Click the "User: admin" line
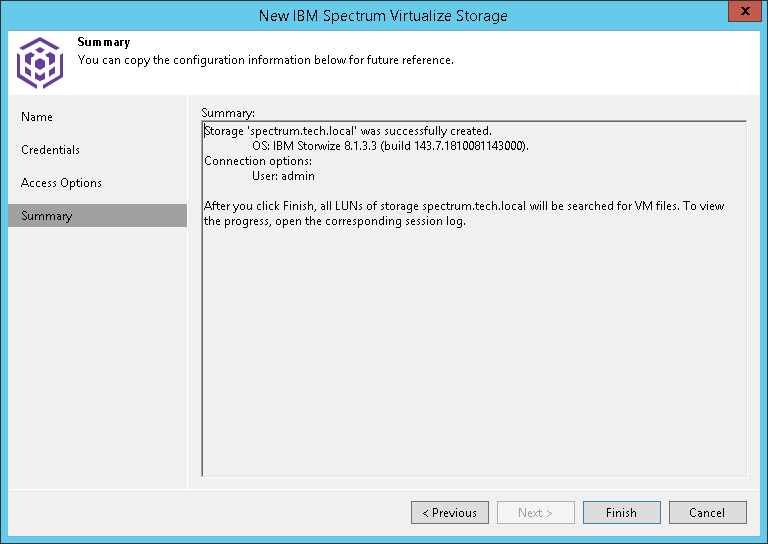 (283, 176)
